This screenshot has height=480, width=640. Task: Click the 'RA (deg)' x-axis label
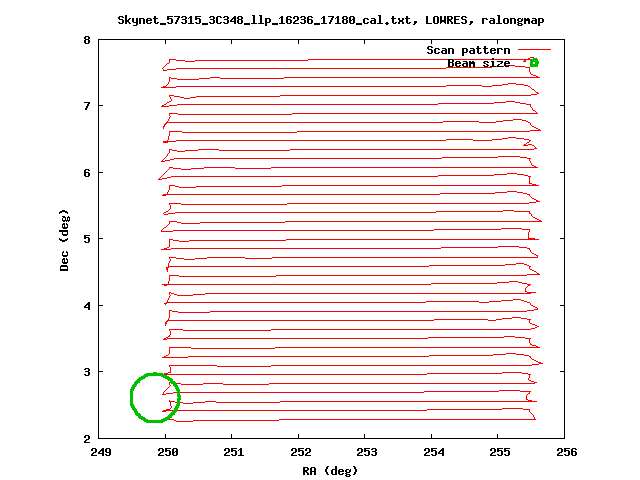point(330,471)
